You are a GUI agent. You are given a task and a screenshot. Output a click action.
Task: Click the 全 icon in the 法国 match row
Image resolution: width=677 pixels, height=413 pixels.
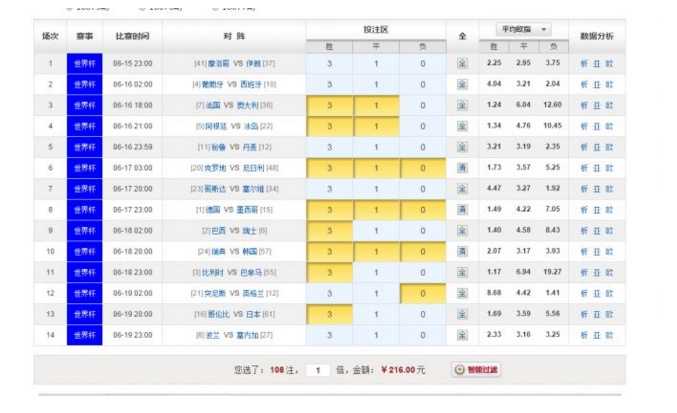pos(462,105)
